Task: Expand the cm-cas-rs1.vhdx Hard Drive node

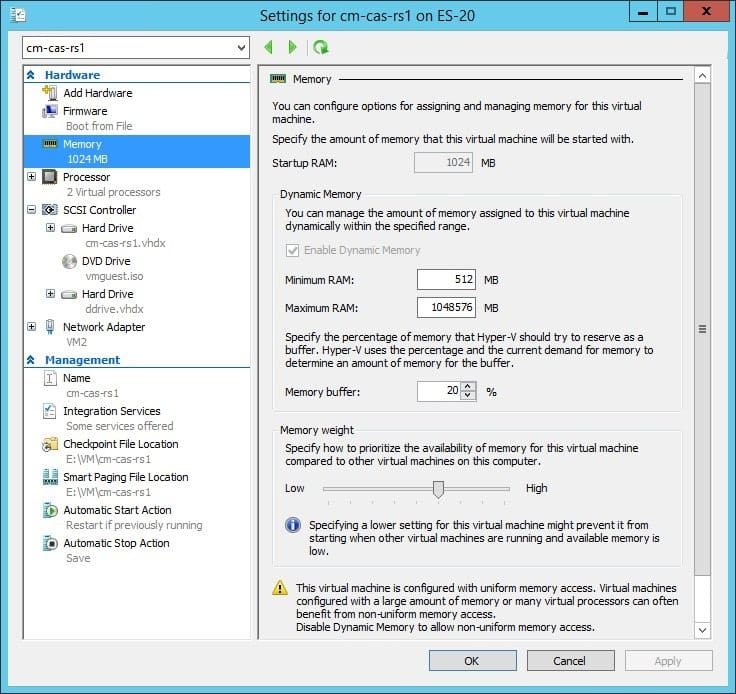Action: point(50,228)
